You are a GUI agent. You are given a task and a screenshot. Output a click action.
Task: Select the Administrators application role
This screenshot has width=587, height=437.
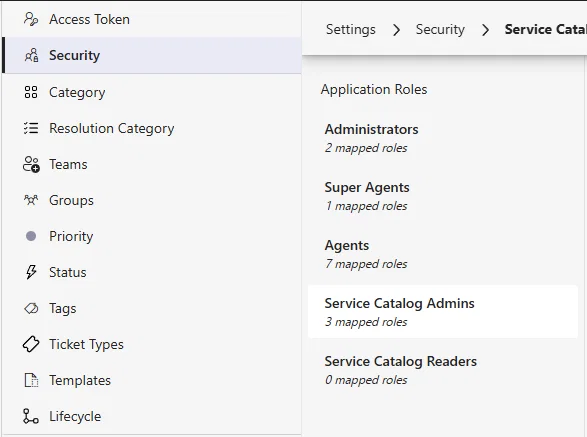click(443, 138)
